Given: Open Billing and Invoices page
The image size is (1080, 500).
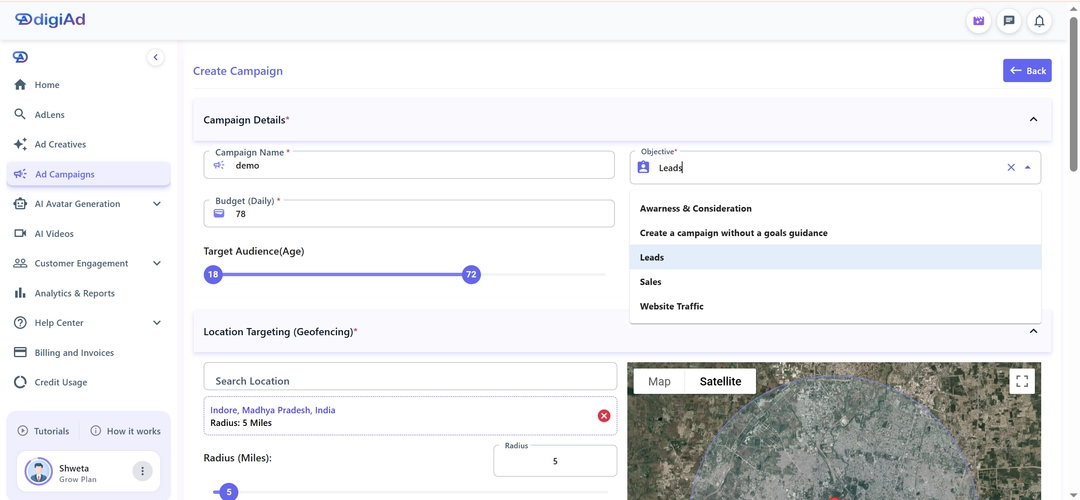Looking at the screenshot, I should click(x=88, y=352).
